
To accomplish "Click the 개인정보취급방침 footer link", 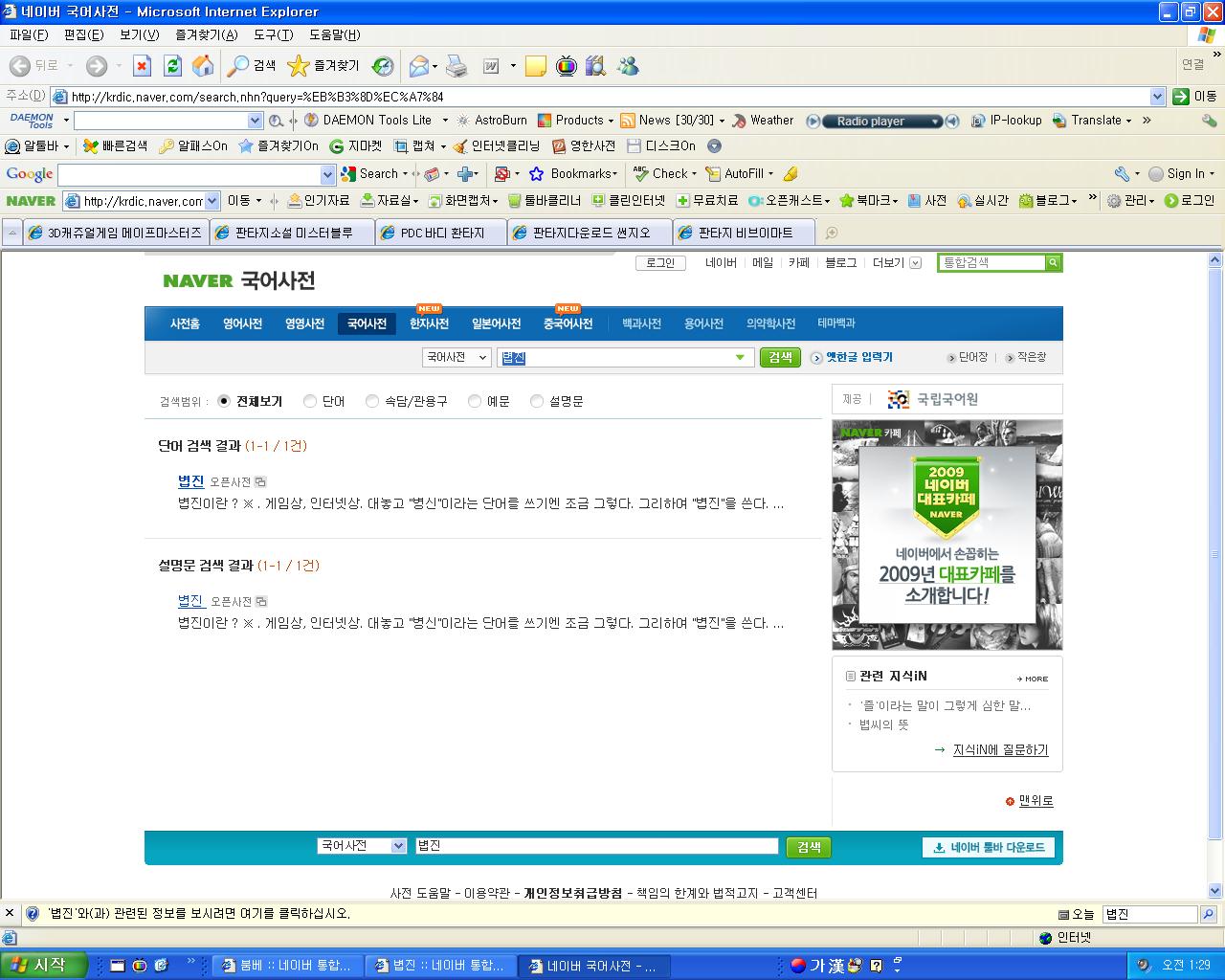I will (572, 893).
